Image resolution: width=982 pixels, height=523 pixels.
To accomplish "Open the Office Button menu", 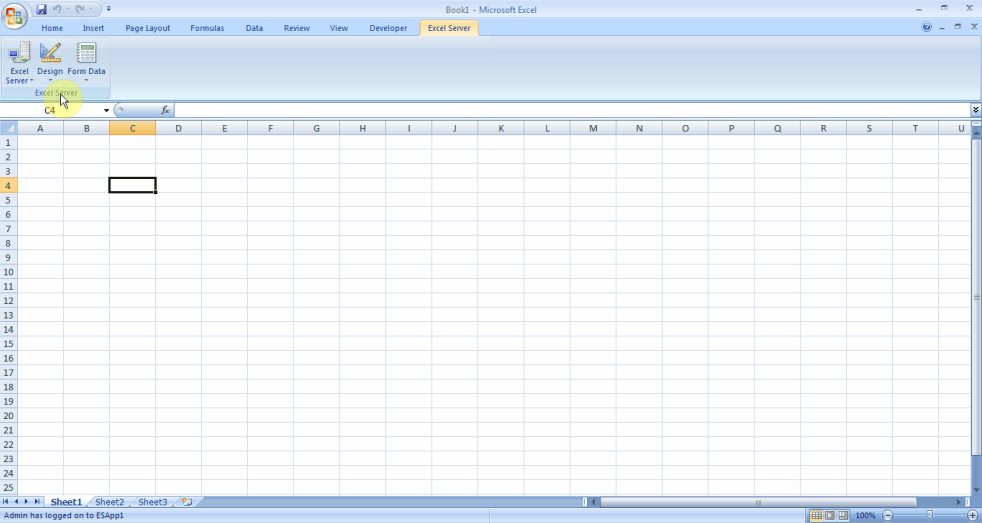I will pos(14,16).
